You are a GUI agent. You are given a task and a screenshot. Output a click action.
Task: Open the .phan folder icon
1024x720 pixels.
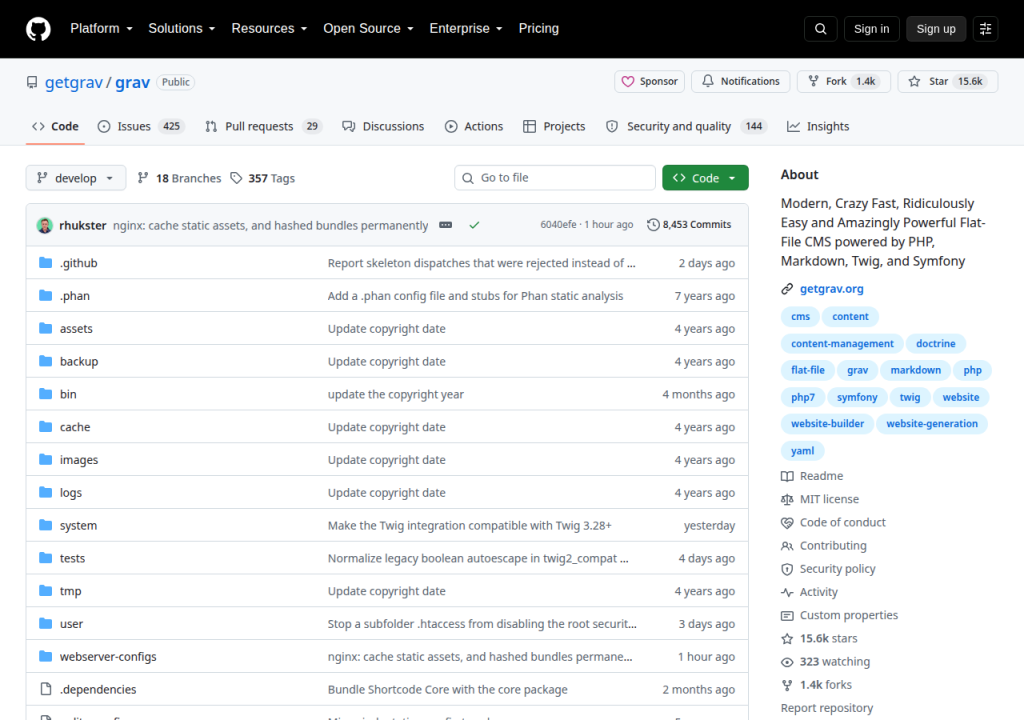(x=45, y=295)
